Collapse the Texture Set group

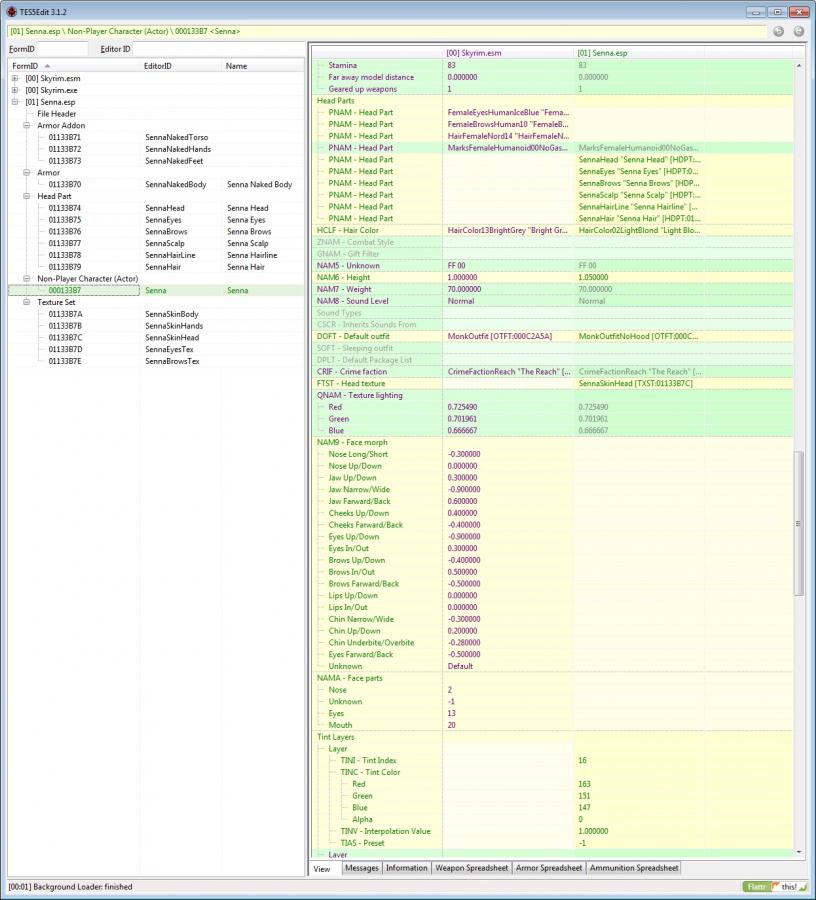pyautogui.click(x=27, y=302)
